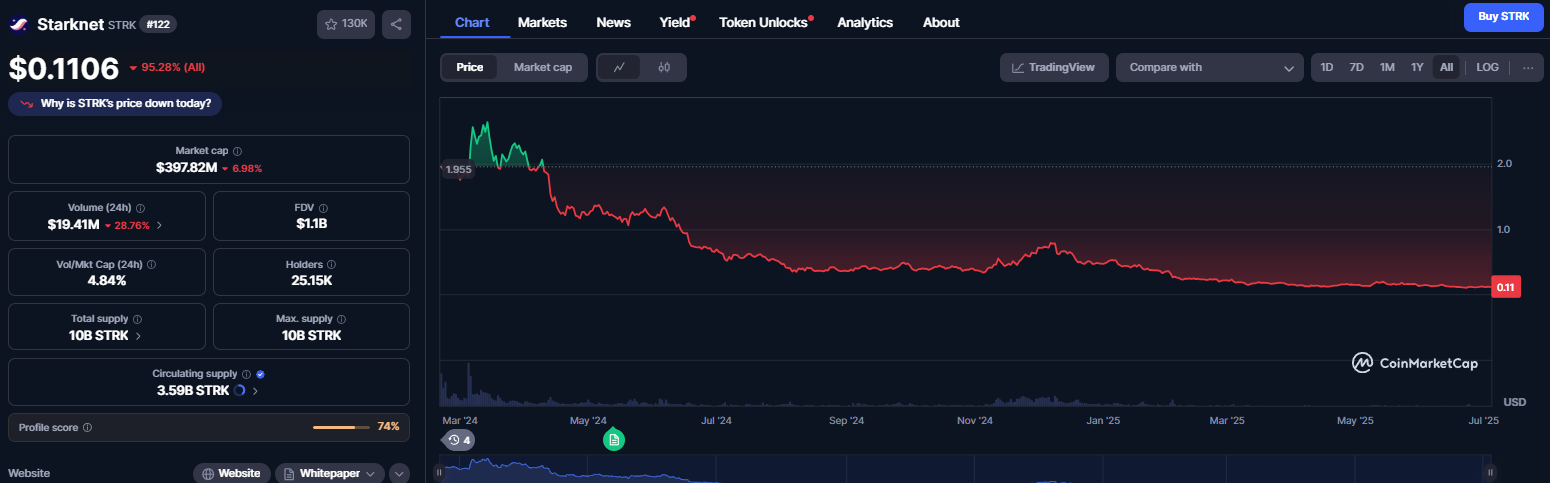1550x483 pixels.
Task: Click the Market cap info icon
Action: point(237,151)
